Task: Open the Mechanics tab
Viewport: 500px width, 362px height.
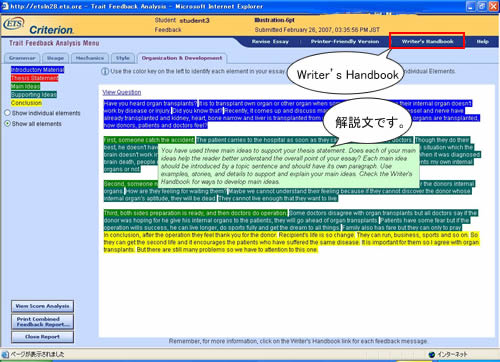Action: 90,58
